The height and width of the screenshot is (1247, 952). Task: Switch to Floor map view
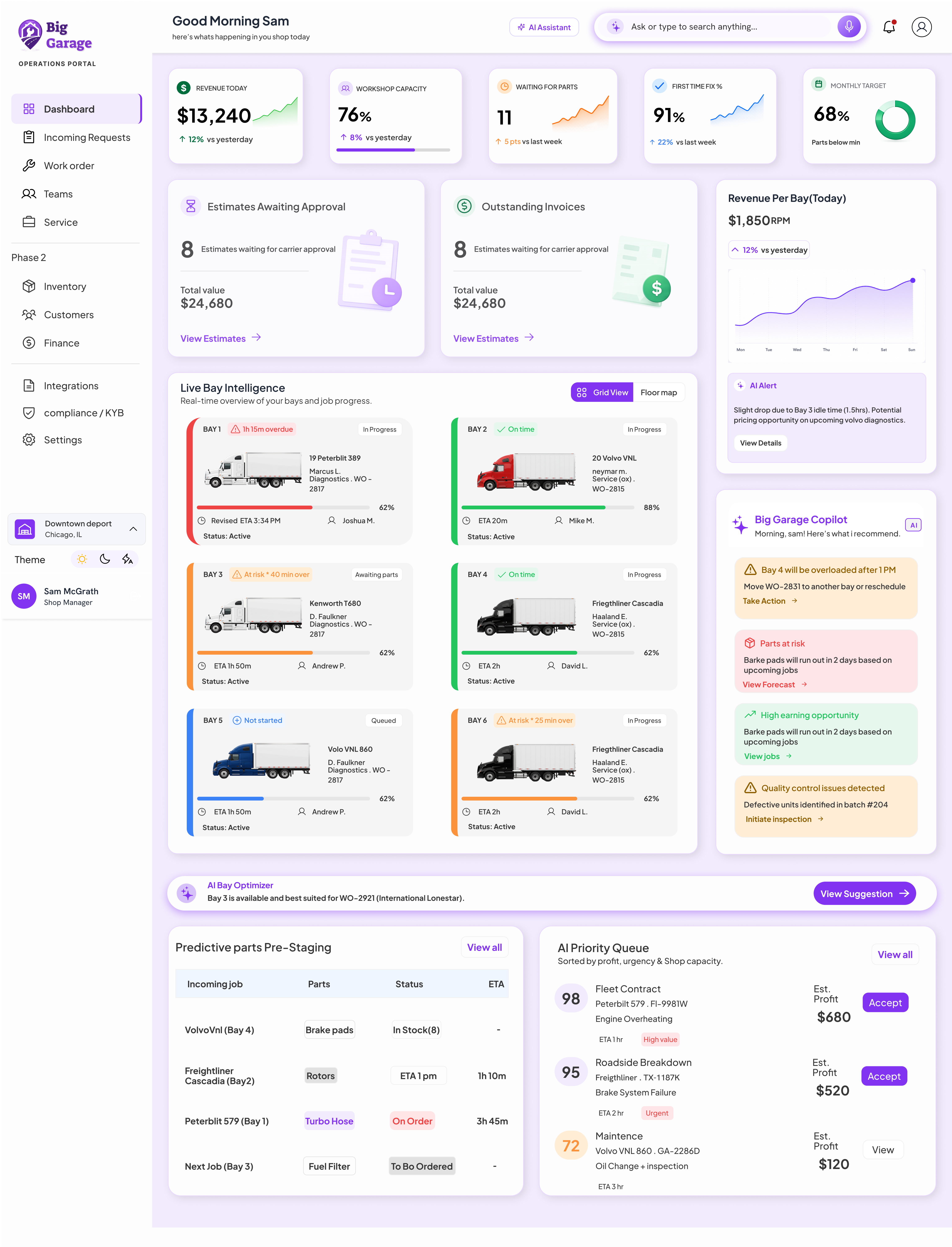pos(659,392)
